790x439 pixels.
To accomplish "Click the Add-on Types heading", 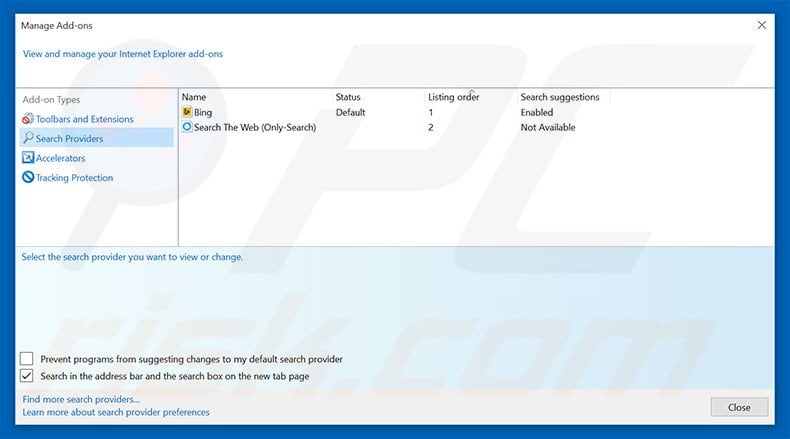I will [x=51, y=100].
